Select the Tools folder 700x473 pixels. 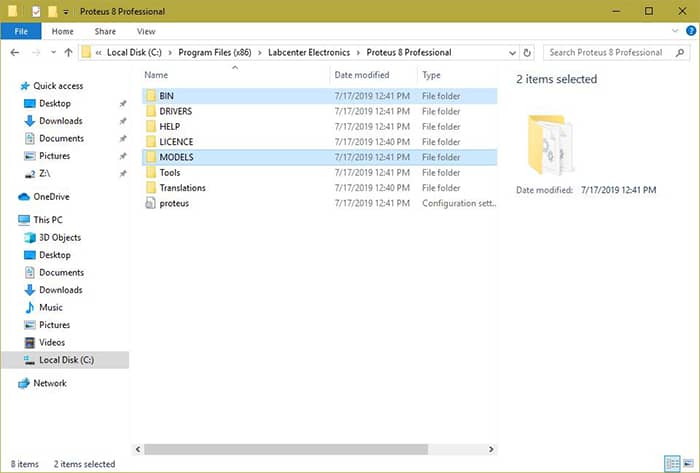tap(320, 172)
